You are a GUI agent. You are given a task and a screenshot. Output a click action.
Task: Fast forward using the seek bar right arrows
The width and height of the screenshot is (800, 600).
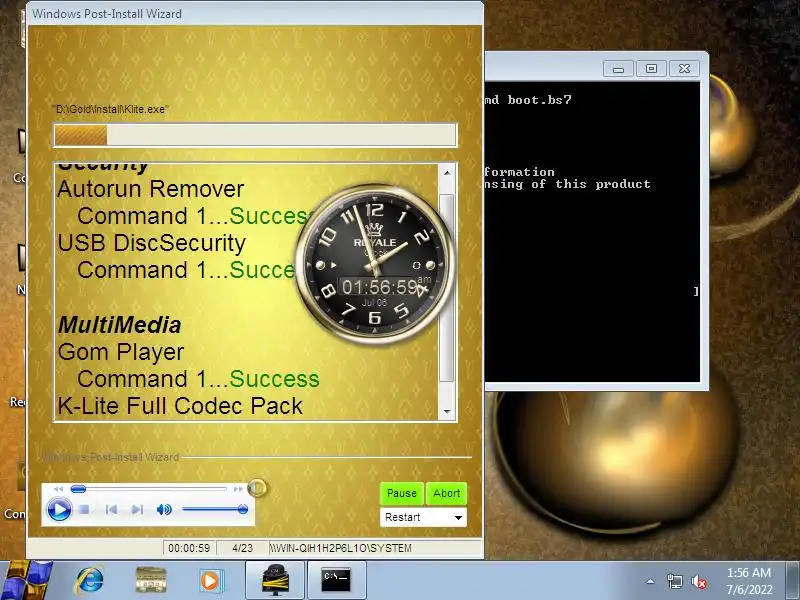238,489
